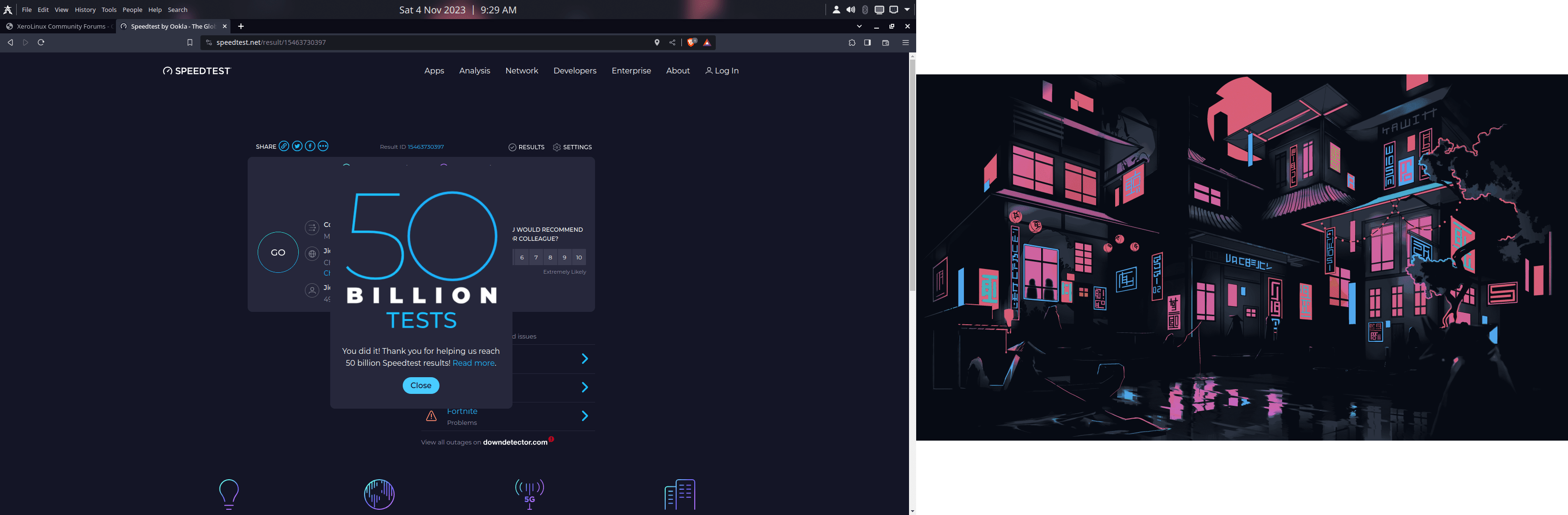Open the user account tray icon
The height and width of the screenshot is (515, 1568).
click(836, 10)
